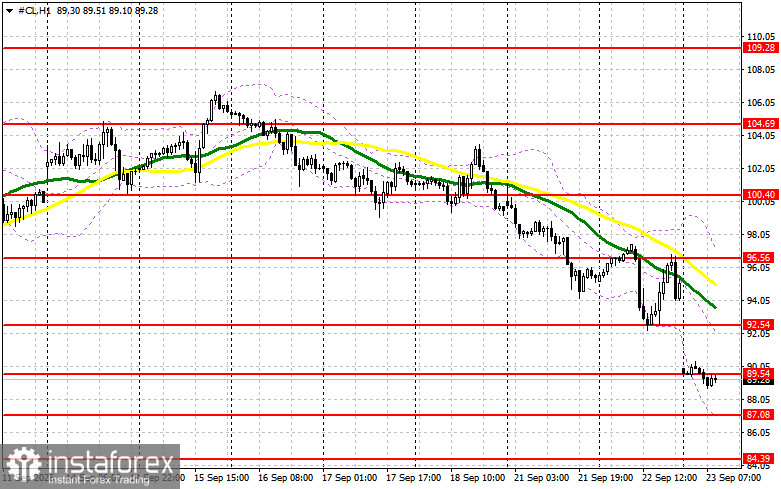This screenshot has width=781, height=489.
Task: Select the 100.40 resistance level label
Action: coord(760,195)
